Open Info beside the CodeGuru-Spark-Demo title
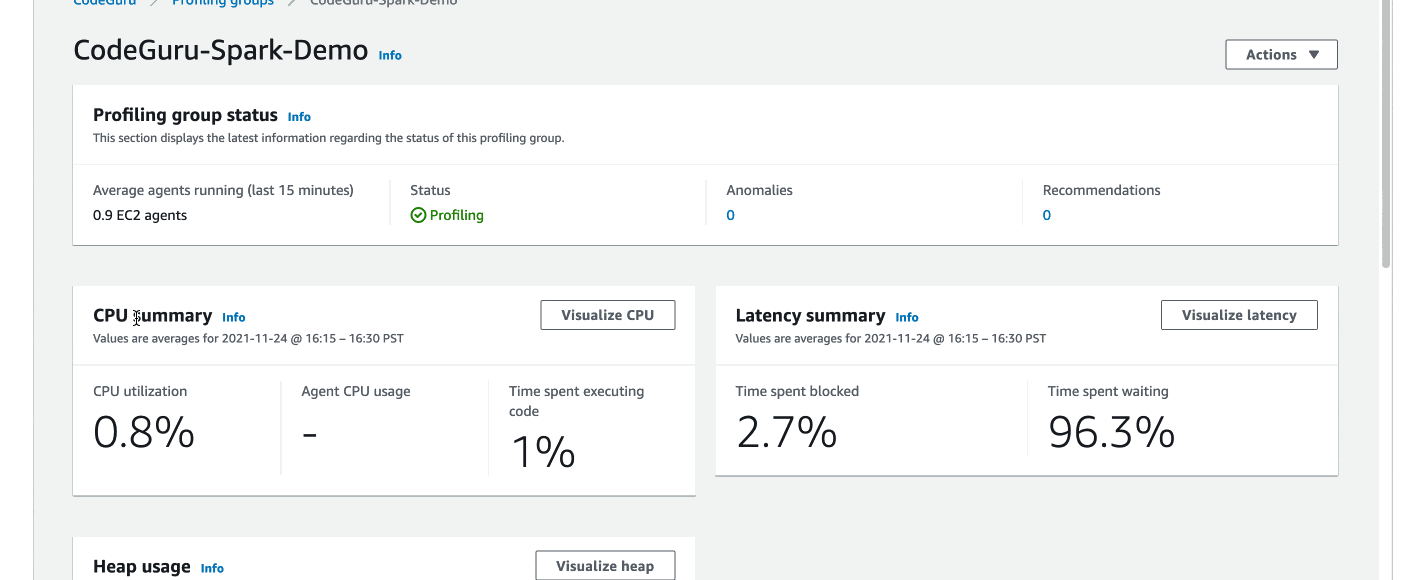Screen dimensions: 1425x580 (x=389, y=55)
